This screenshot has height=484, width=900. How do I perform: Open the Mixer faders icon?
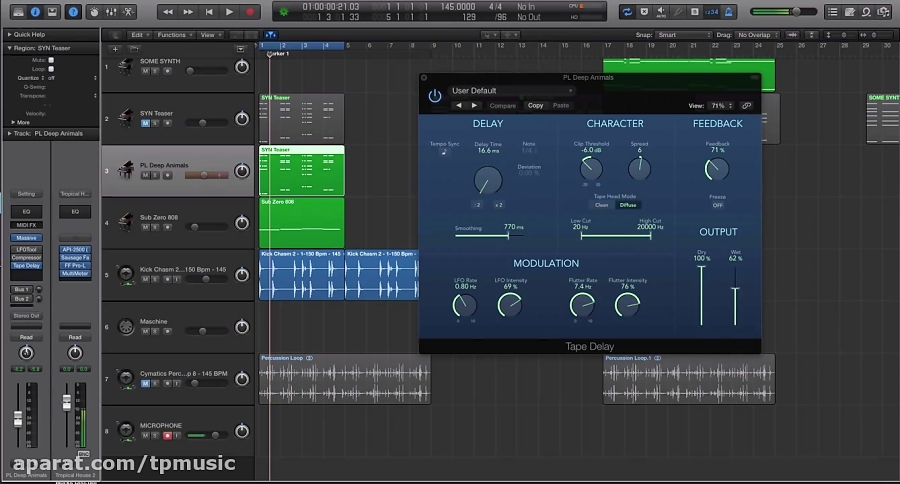(111, 11)
